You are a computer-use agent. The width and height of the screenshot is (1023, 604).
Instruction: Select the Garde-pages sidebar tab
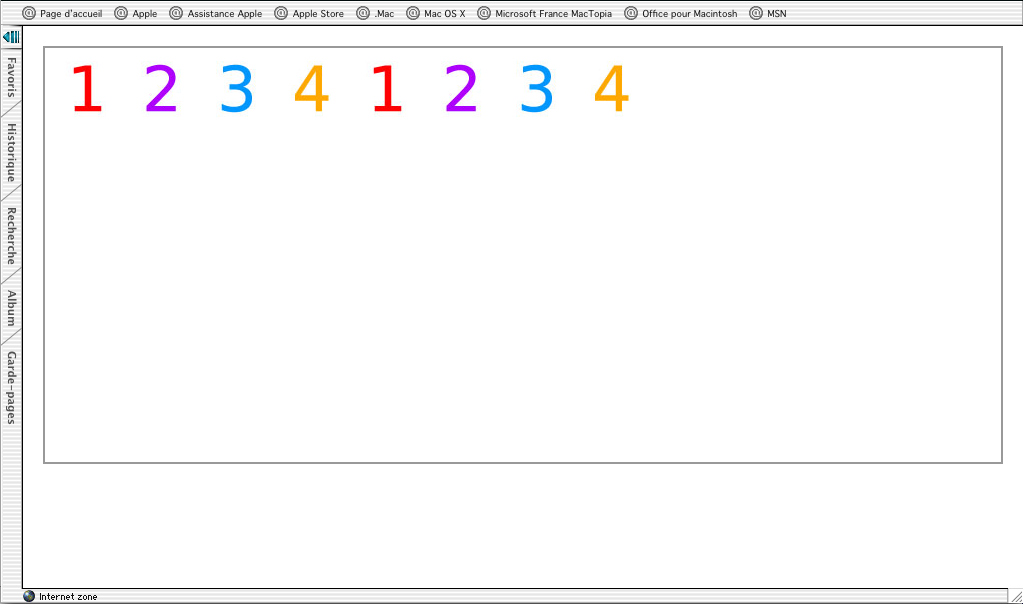(11, 388)
